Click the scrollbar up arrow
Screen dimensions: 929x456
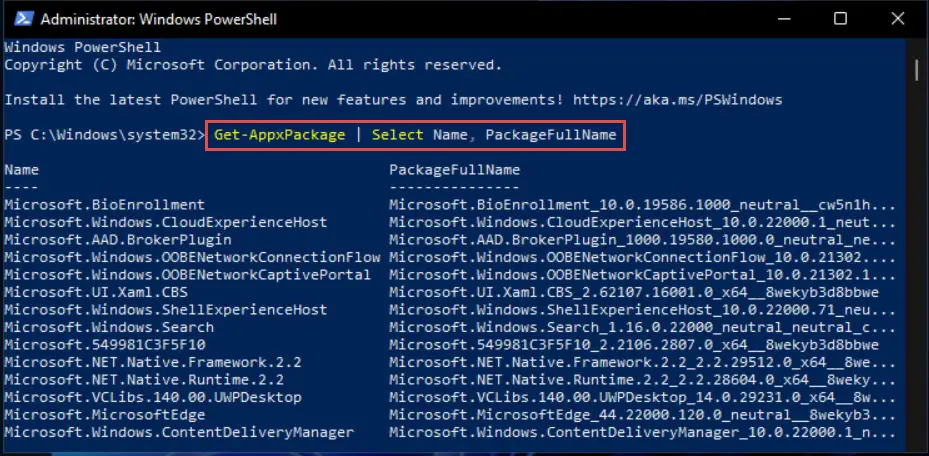tap(918, 46)
